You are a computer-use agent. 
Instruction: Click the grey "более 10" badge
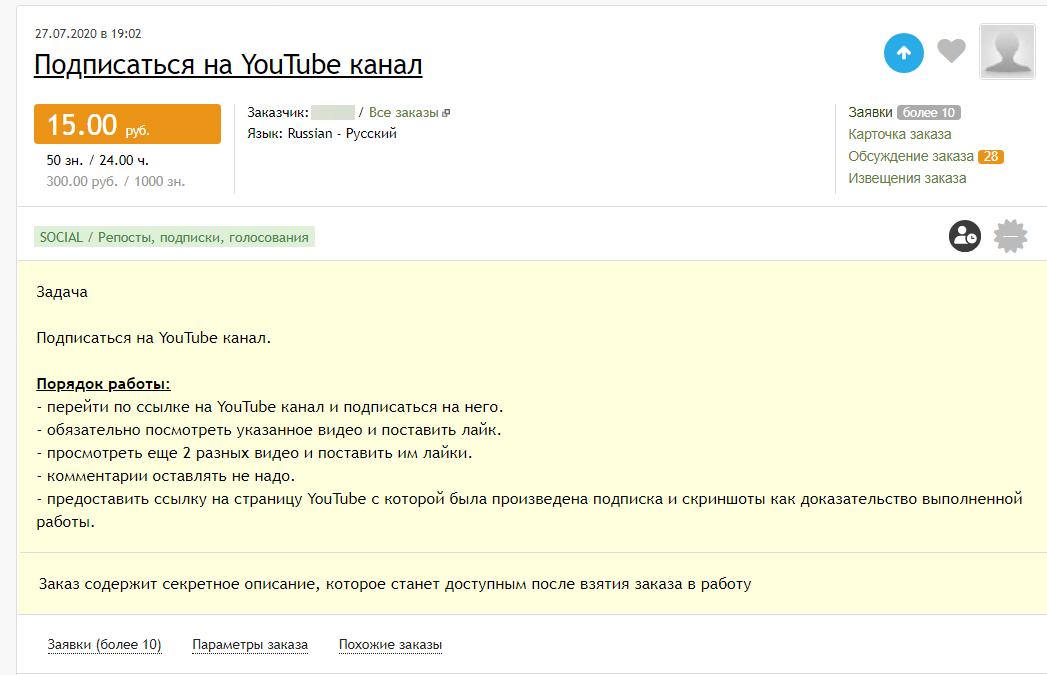pos(928,112)
